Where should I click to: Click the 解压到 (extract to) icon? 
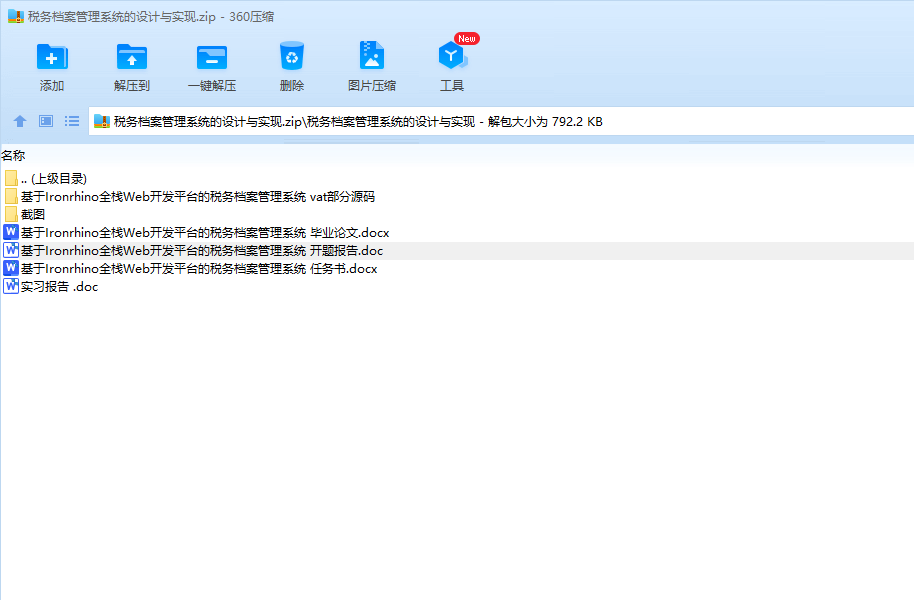pos(132,57)
